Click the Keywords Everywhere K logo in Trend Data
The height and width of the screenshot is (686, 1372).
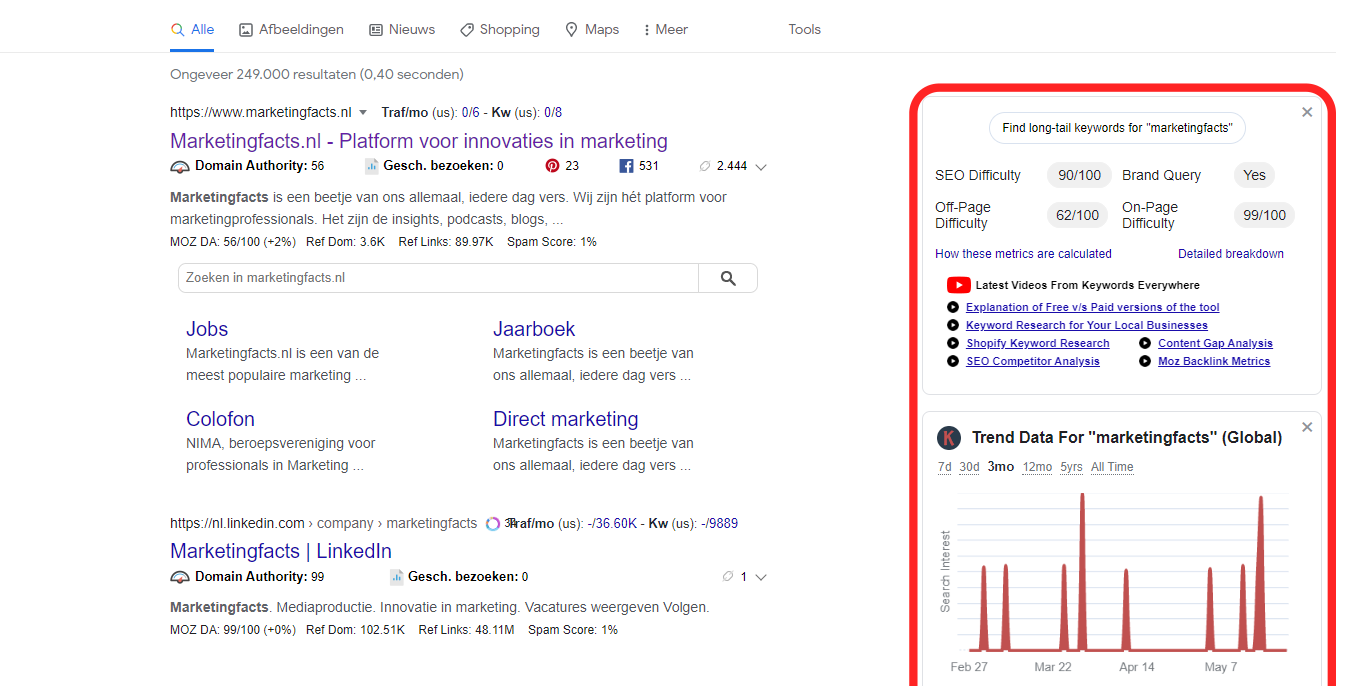click(x=949, y=438)
